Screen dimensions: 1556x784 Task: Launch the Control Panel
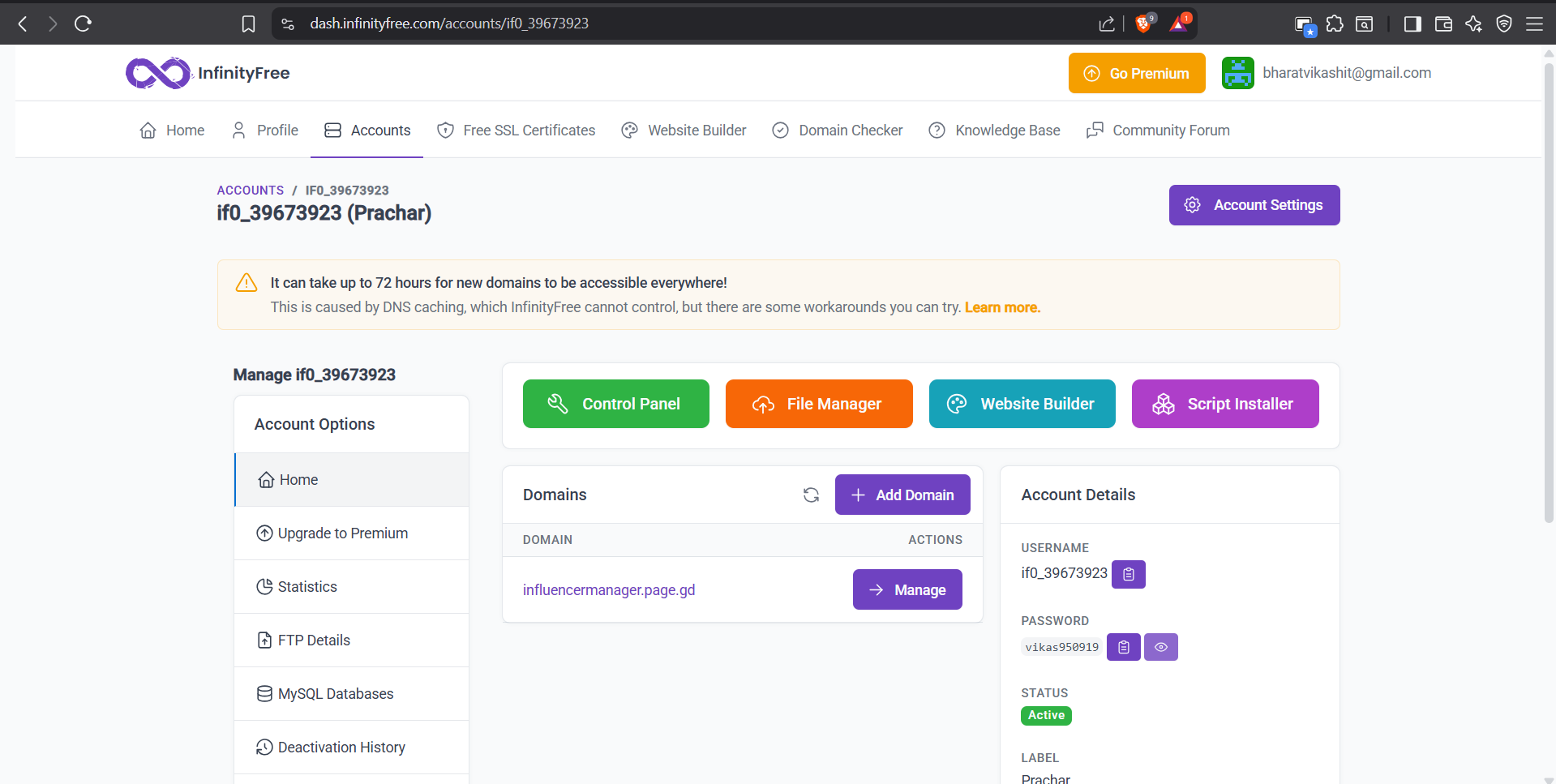(616, 404)
